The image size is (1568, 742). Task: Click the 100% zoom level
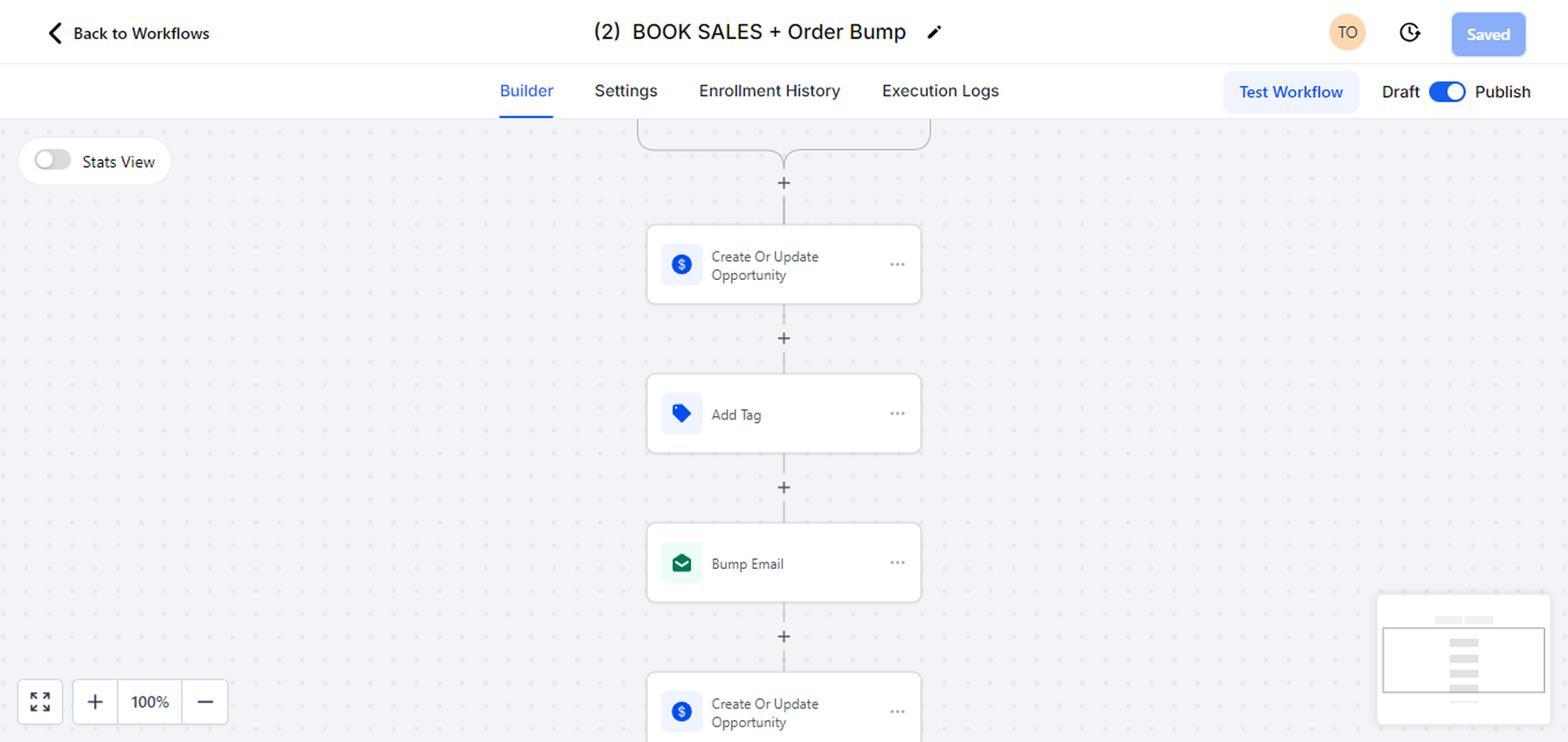point(150,702)
